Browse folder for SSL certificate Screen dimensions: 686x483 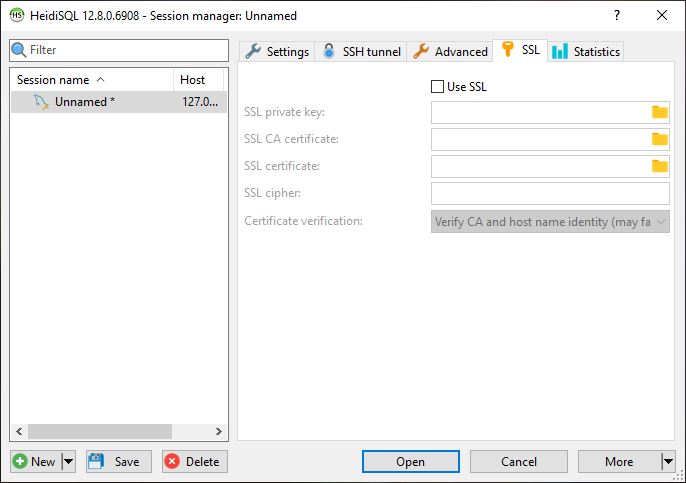(660, 166)
